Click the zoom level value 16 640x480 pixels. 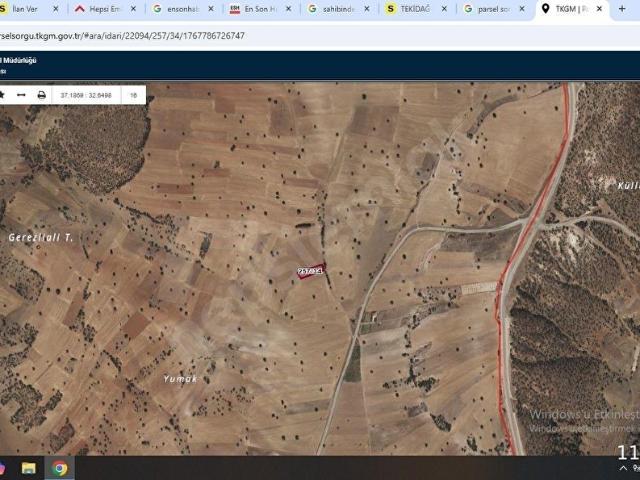coord(133,95)
